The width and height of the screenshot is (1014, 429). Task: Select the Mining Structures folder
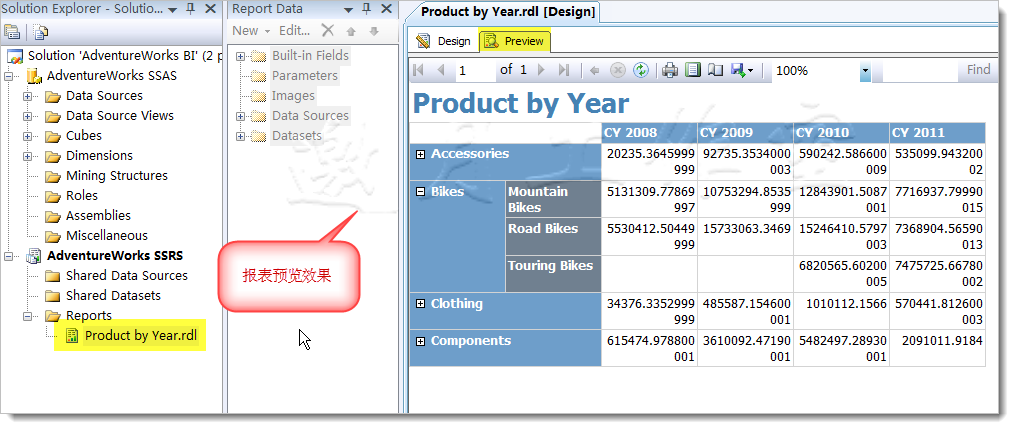click(116, 176)
